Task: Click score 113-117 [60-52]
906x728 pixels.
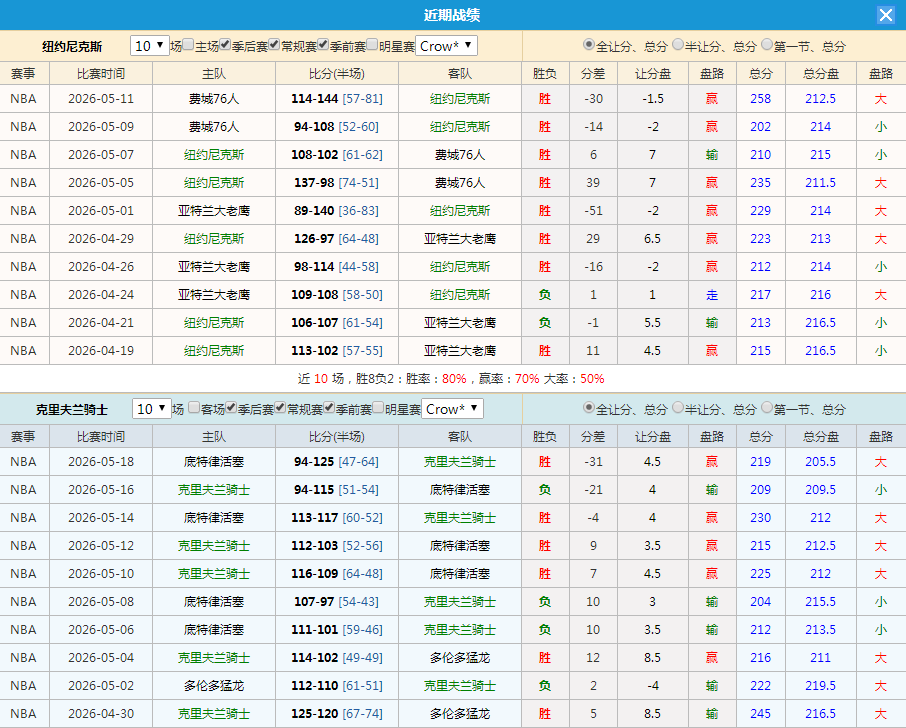Action: (x=337, y=518)
